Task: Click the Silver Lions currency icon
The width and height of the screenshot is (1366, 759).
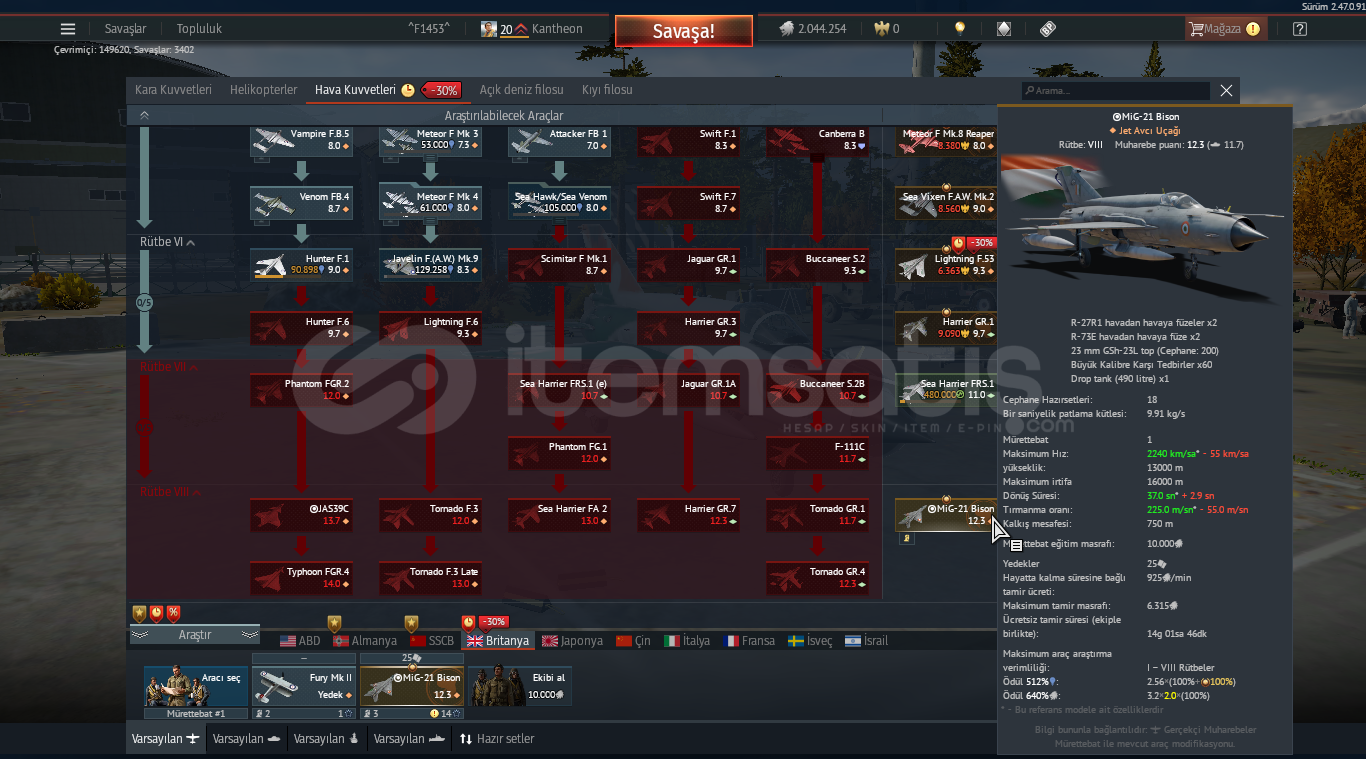Action: [x=786, y=29]
